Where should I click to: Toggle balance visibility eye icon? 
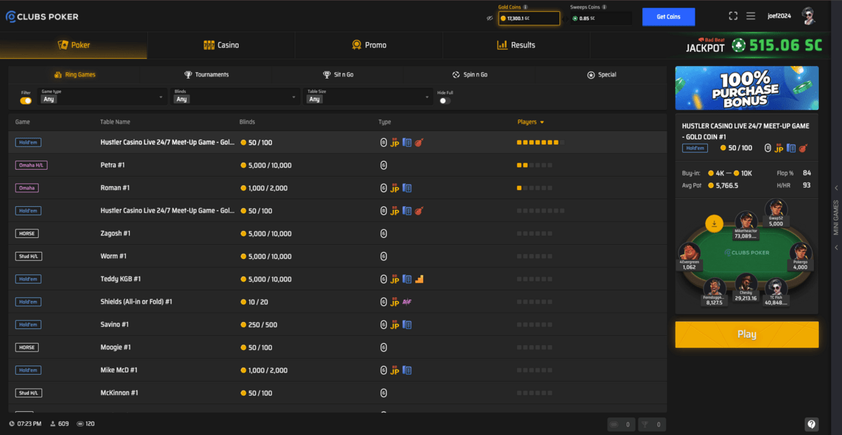click(489, 18)
